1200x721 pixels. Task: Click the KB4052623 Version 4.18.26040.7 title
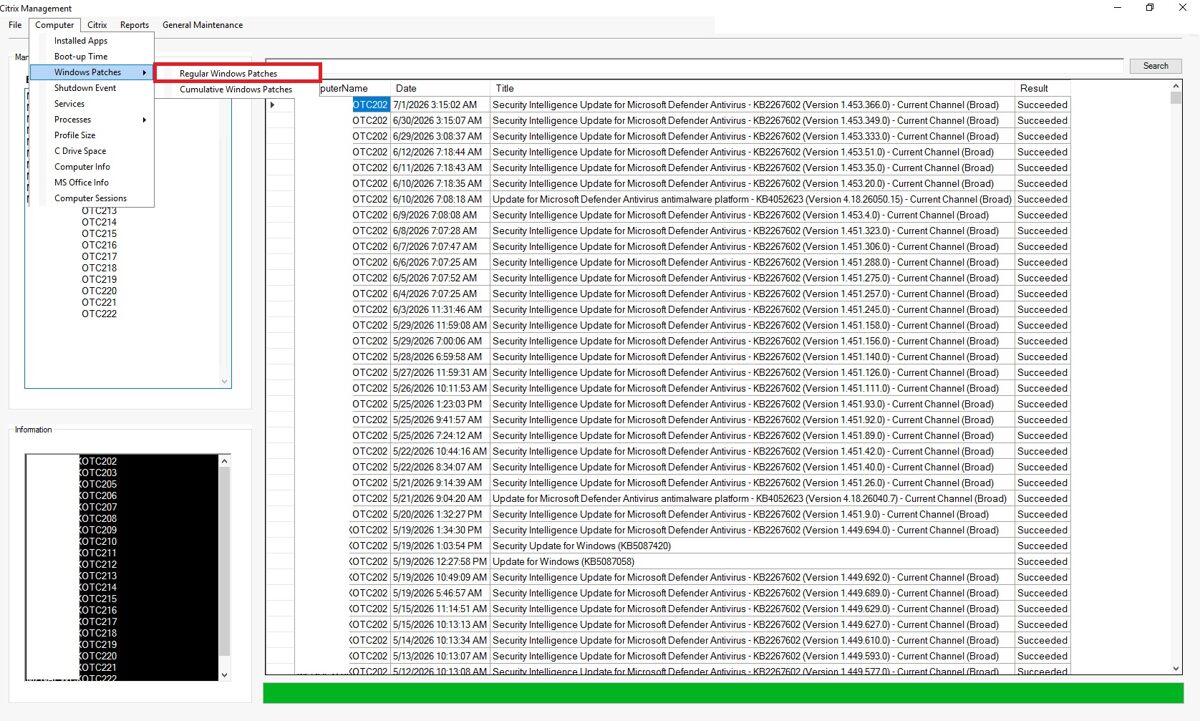point(752,498)
